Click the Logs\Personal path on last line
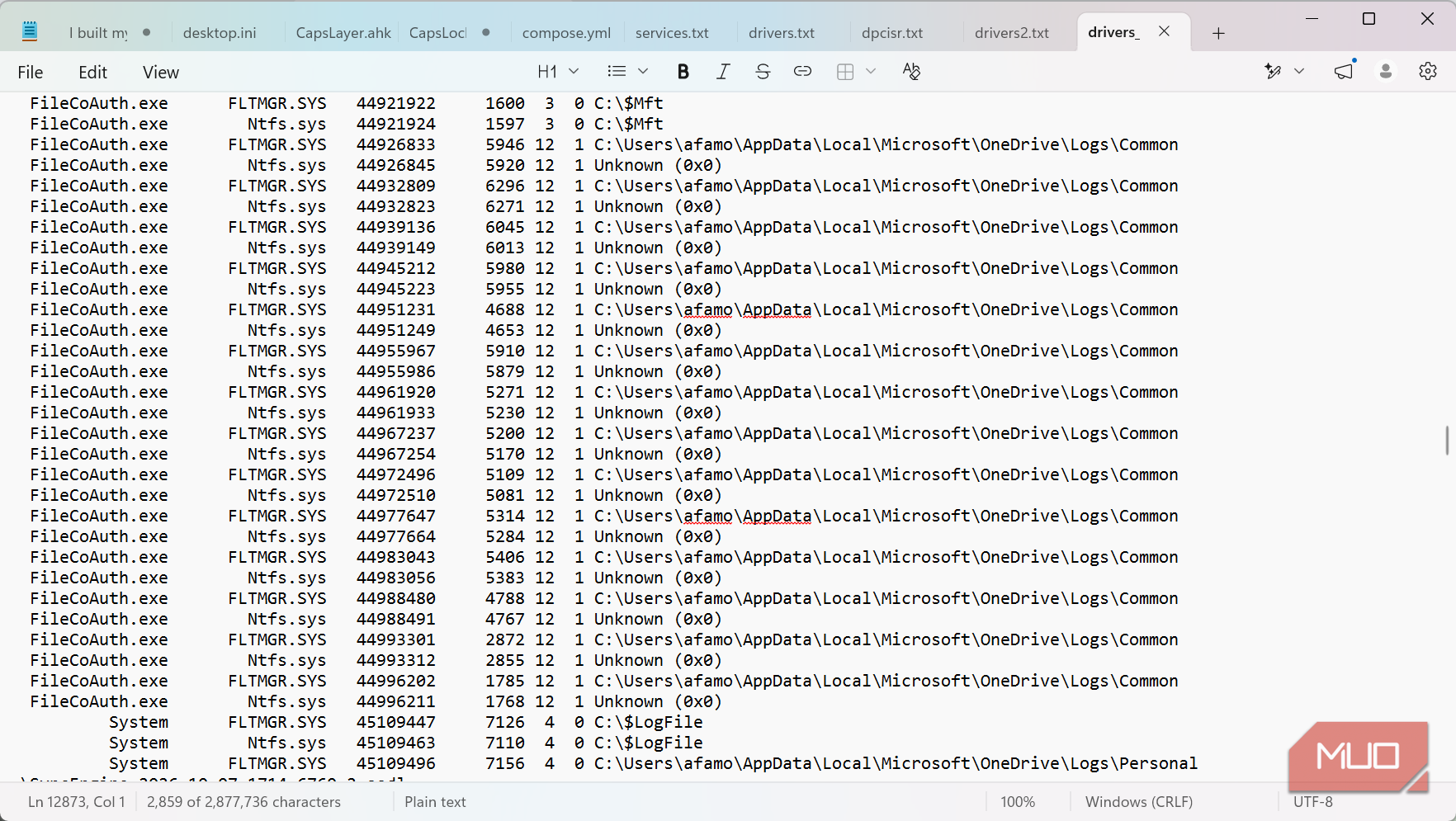Viewport: 1456px width, 821px height. point(1134,764)
